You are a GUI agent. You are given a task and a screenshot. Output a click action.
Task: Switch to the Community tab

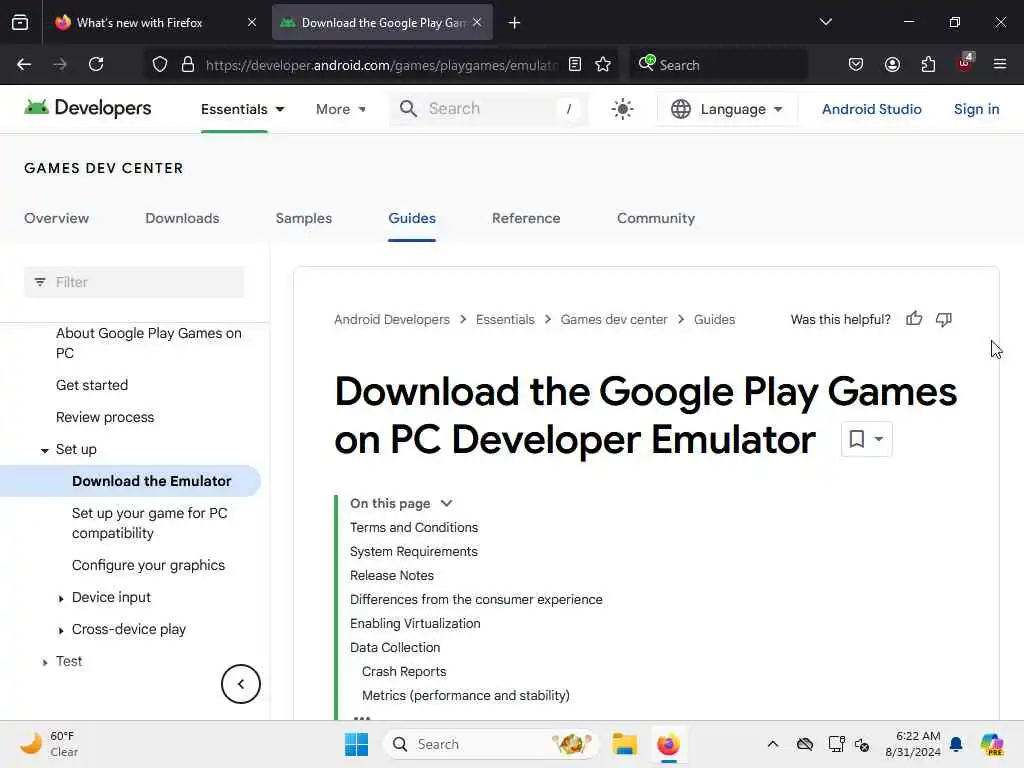tap(656, 218)
